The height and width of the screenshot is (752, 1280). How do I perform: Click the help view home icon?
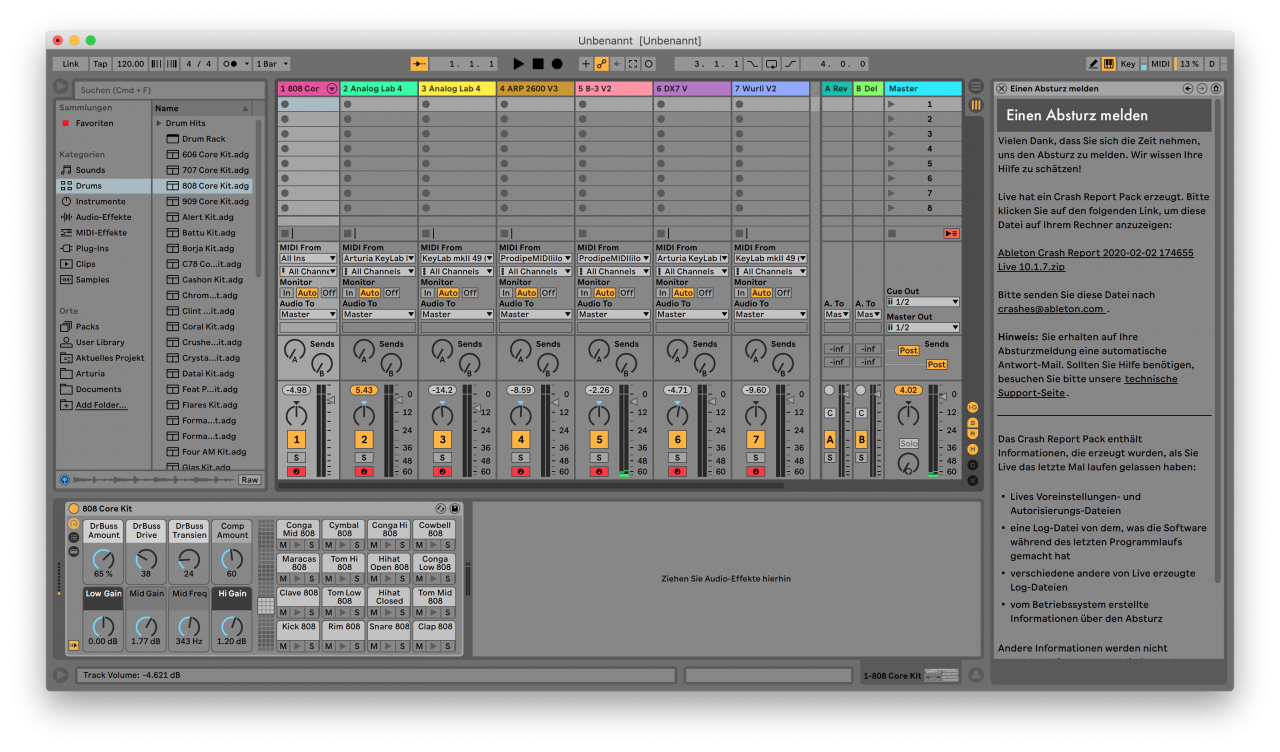[x=1216, y=89]
